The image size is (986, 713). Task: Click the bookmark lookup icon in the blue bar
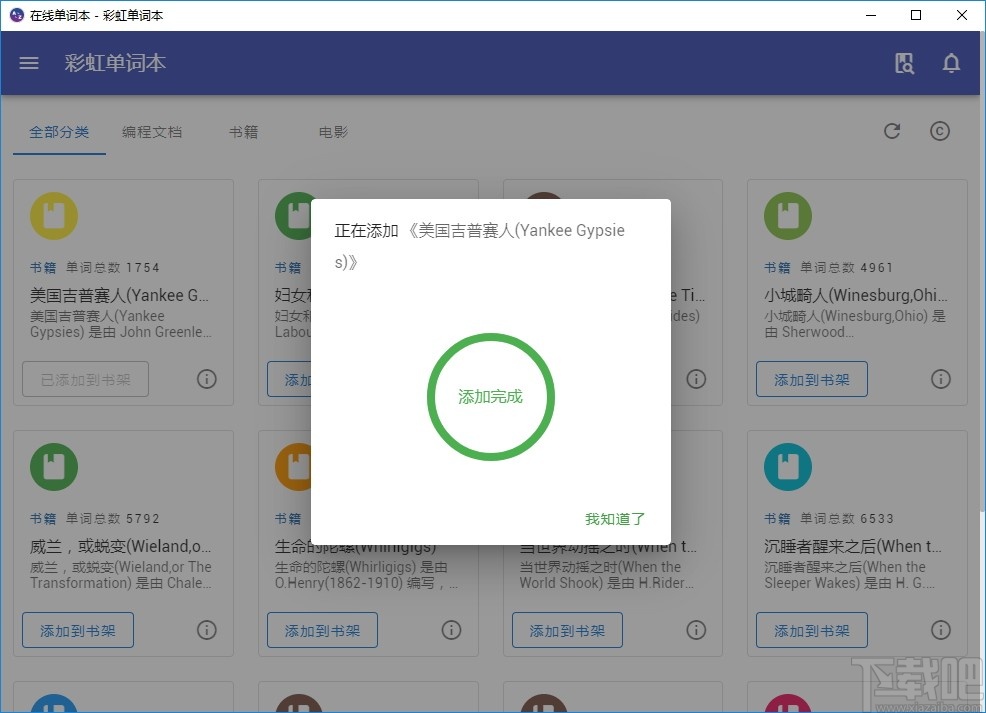(x=904, y=62)
